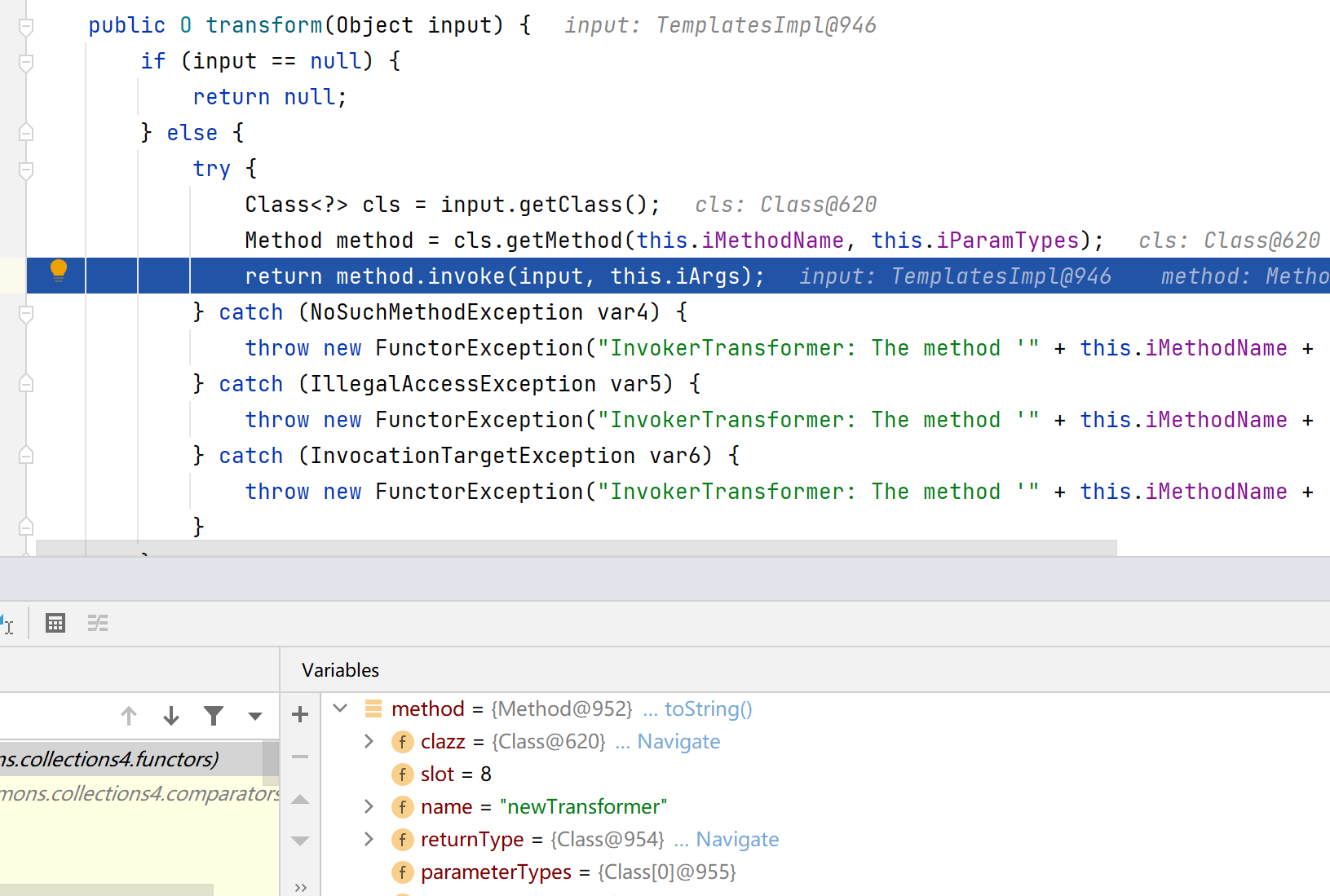The image size is (1330, 896).
Task: Click Navigate link next to clazz
Action: coord(678,742)
